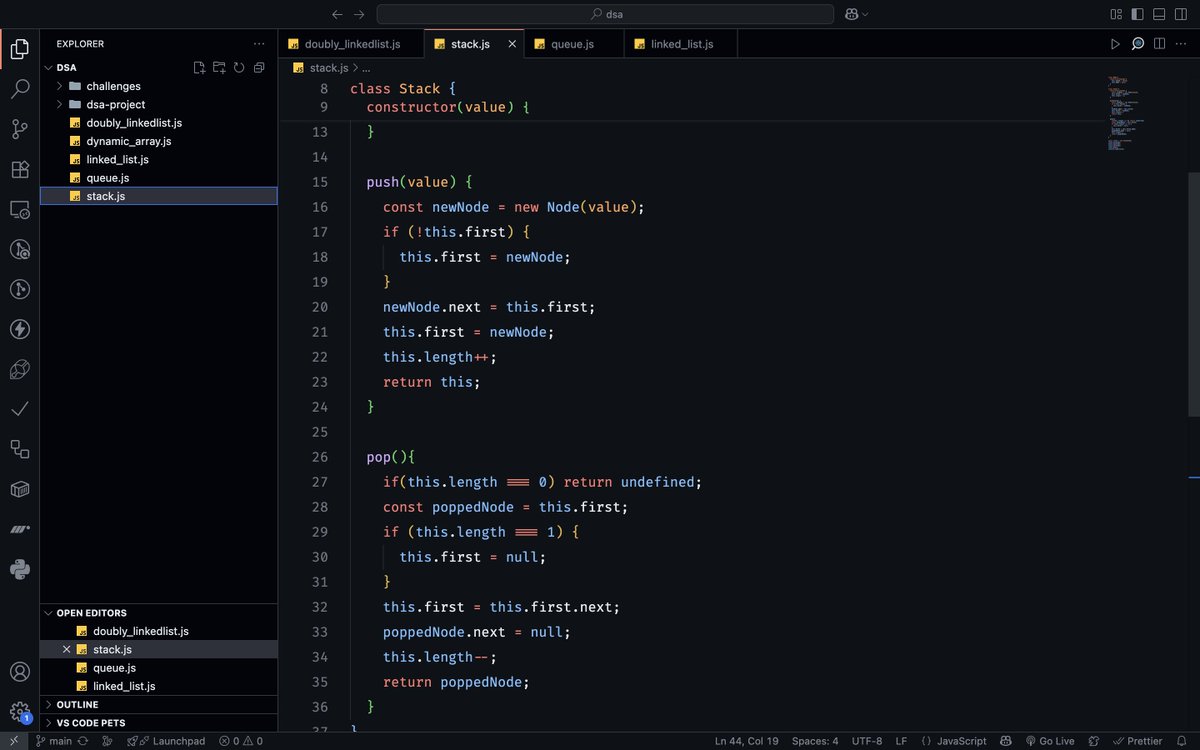The height and width of the screenshot is (750, 1200).
Task: Create a new folder in DSA folder
Action: coord(220,68)
